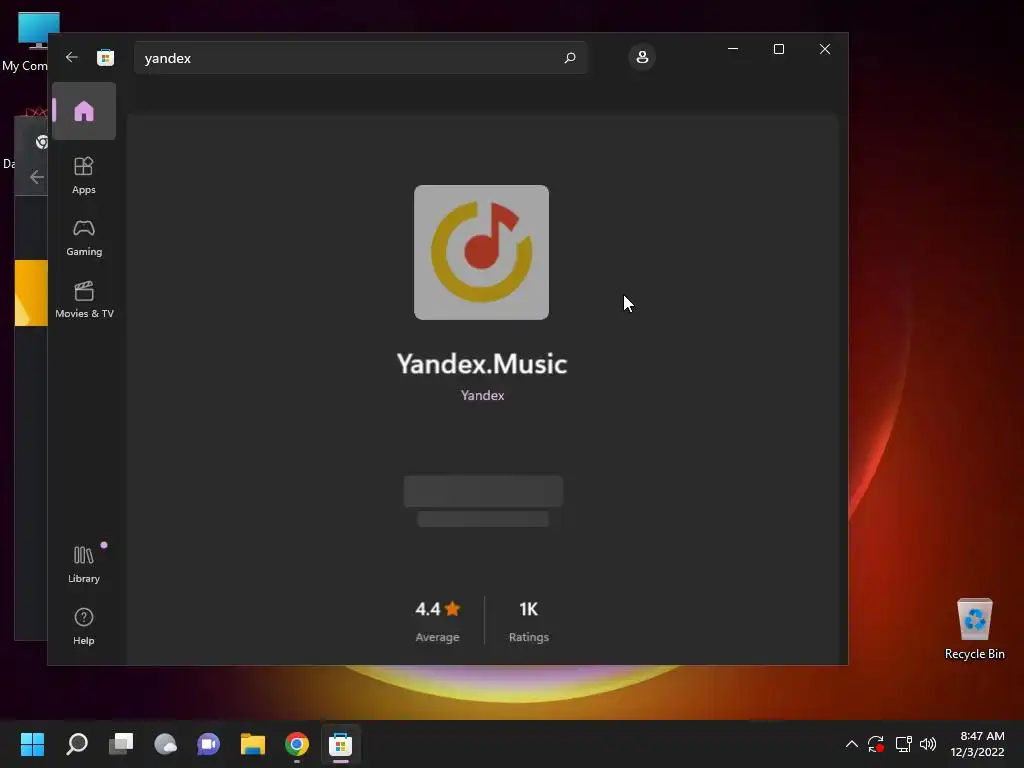Go to Movies & TV section
Screen dimensions: 1024x768
(84, 299)
